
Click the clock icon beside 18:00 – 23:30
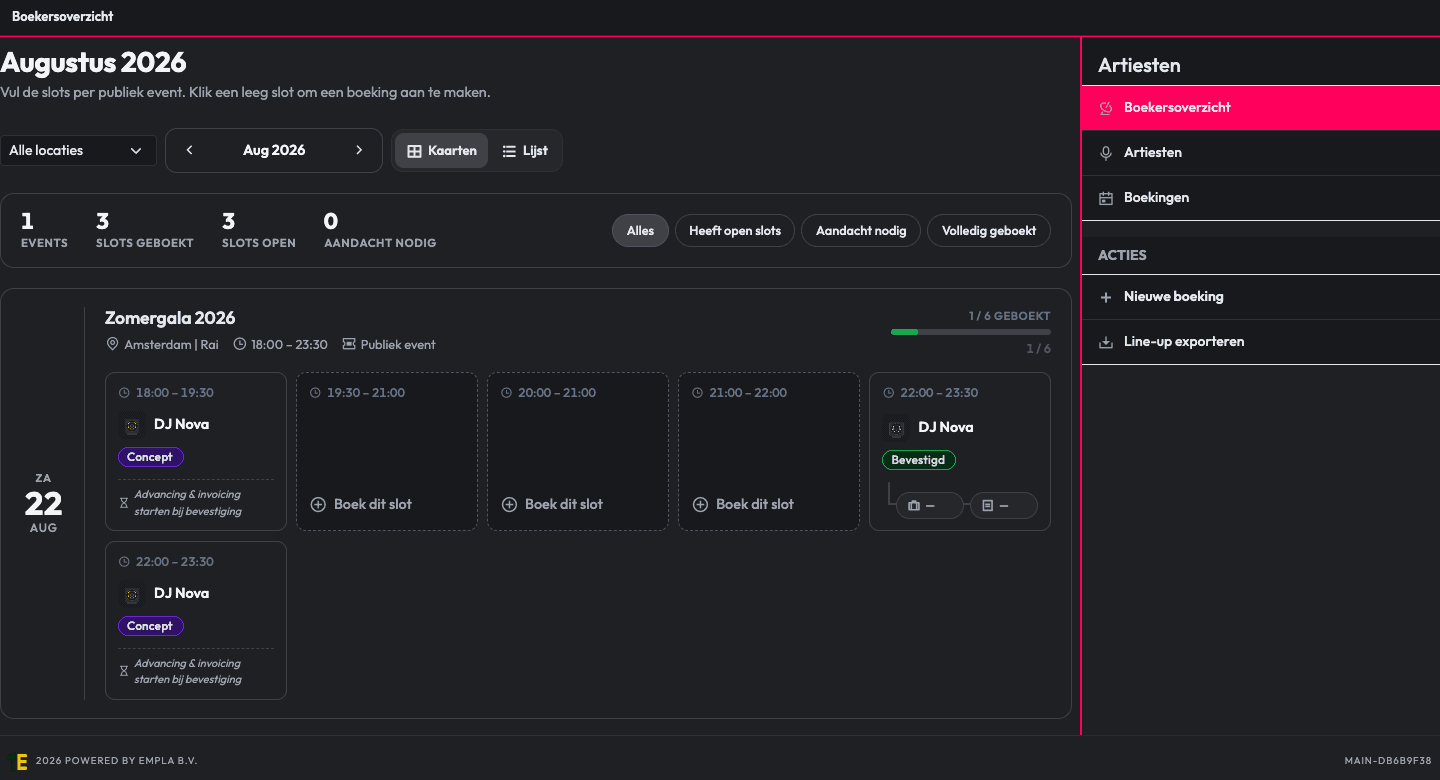[x=240, y=344]
